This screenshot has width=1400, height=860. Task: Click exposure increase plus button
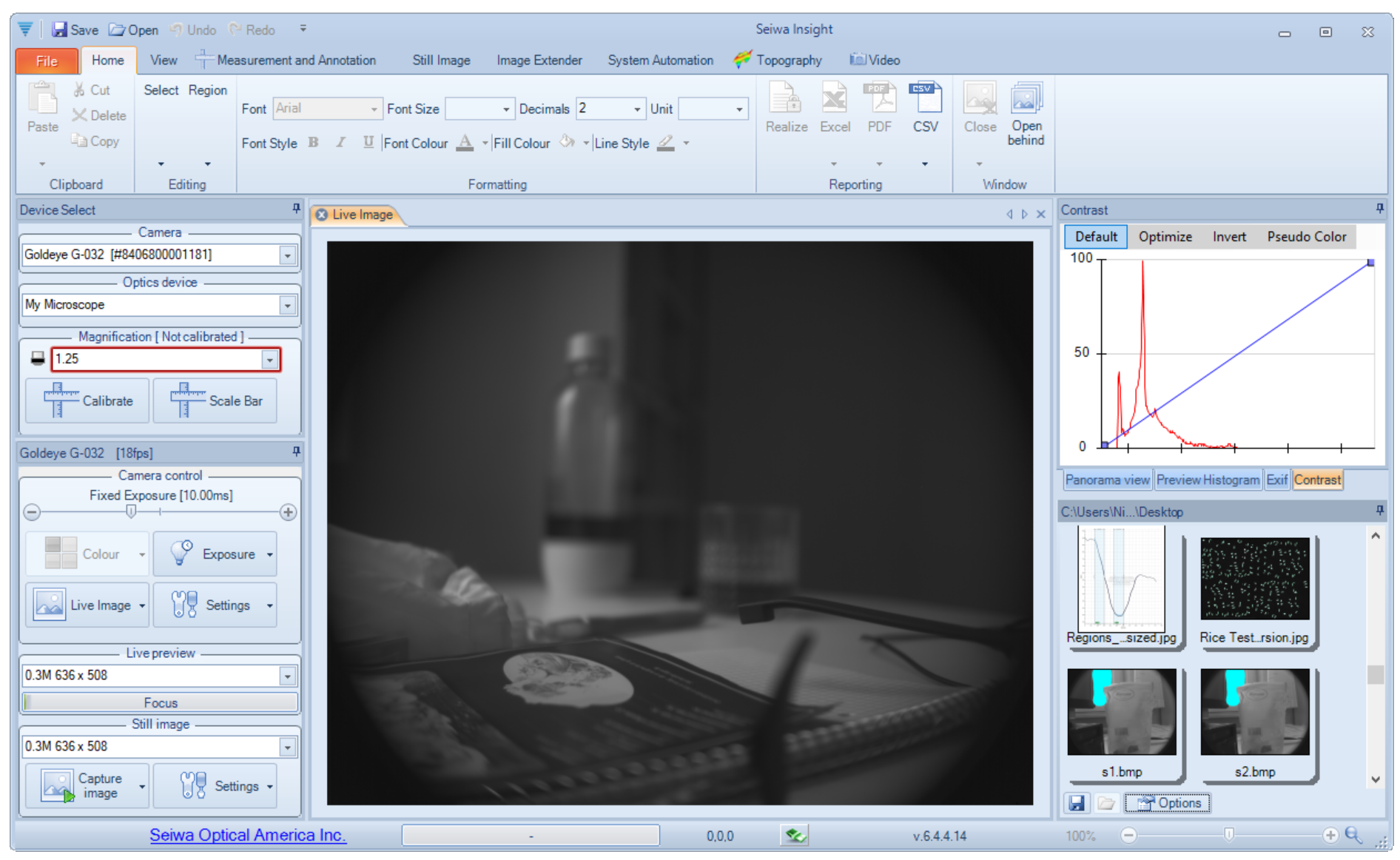click(288, 512)
